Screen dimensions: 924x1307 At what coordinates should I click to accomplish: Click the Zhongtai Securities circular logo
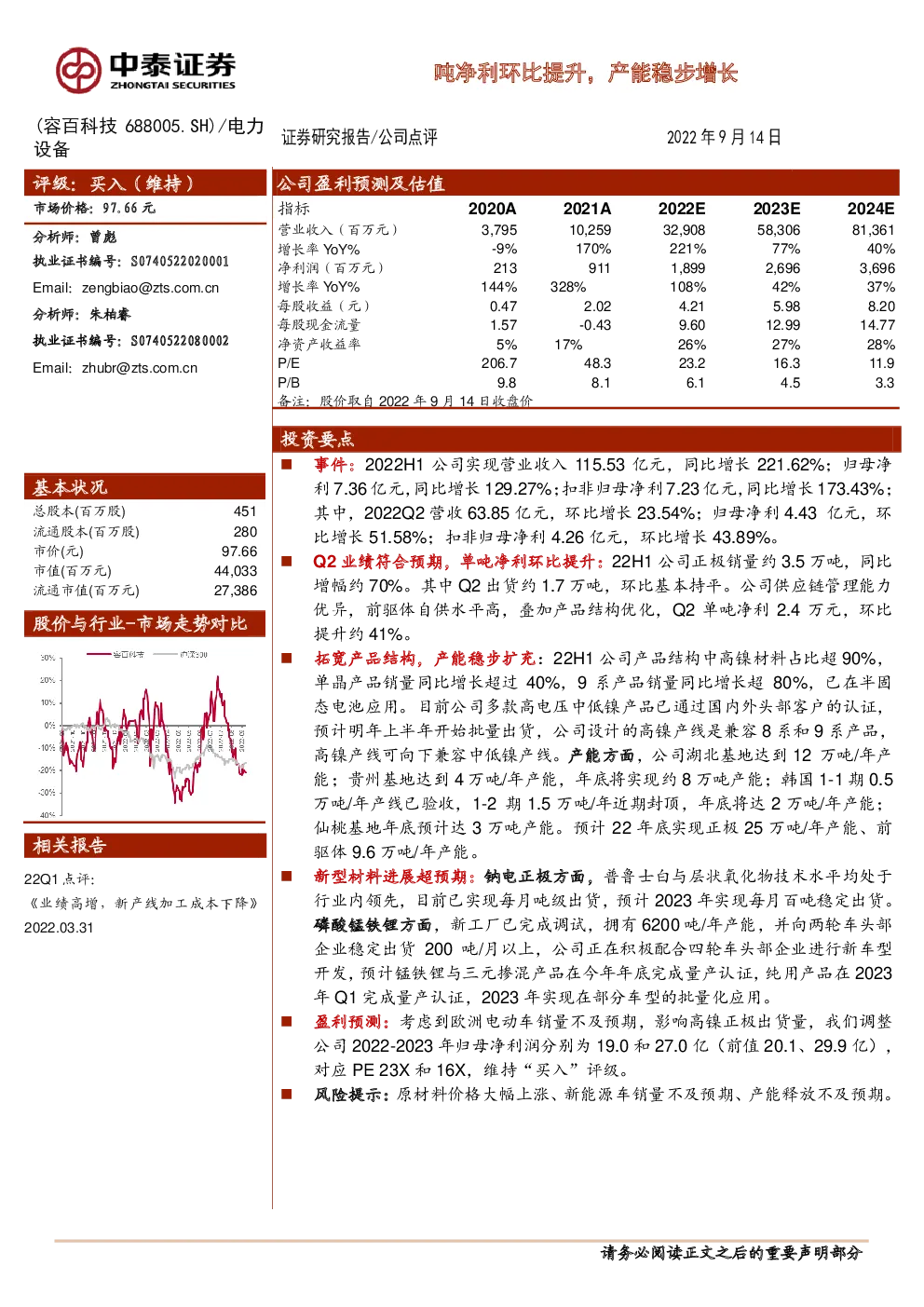pyautogui.click(x=78, y=71)
